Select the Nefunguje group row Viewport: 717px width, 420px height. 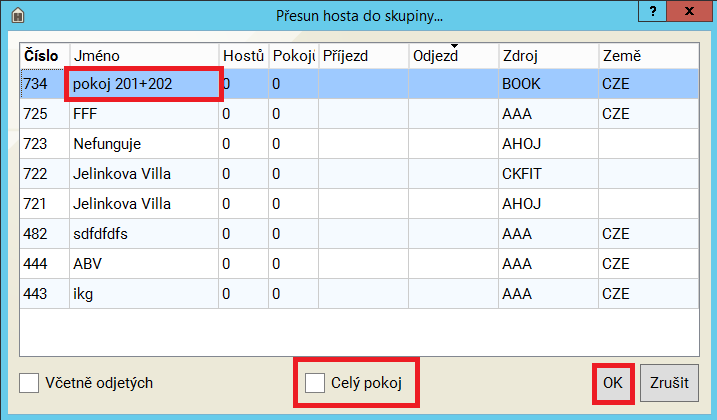142,144
